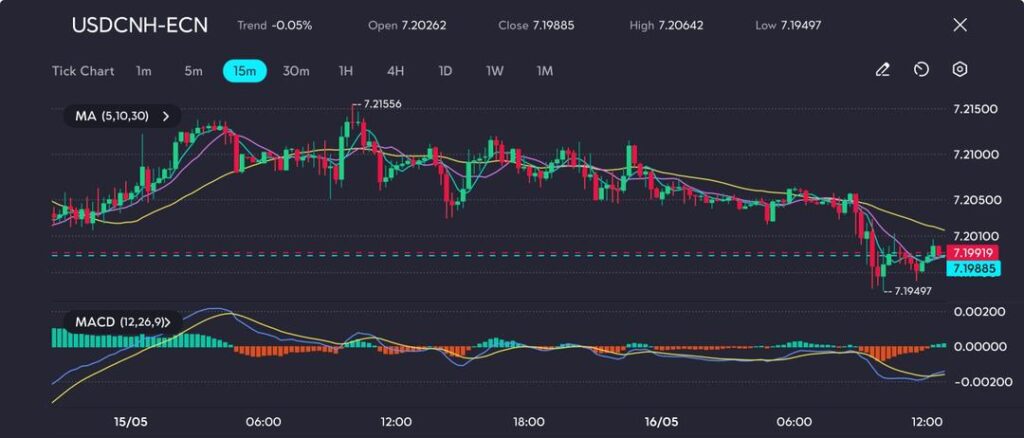Click the 7.21556 high price marker
The image size is (1024, 438).
coord(382,104)
